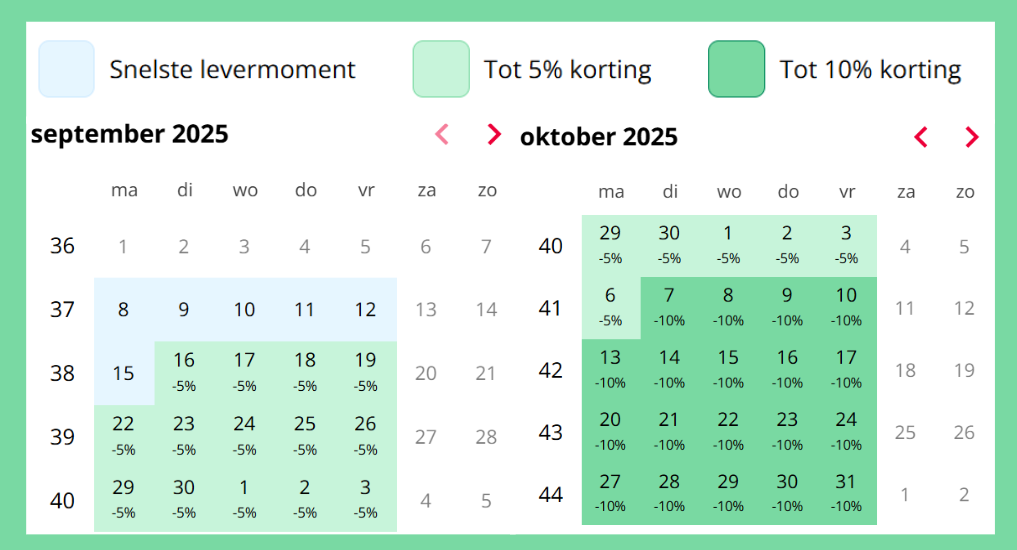The image size is (1017, 550).
Task: Select September 26 delivery date
Action: (366, 434)
